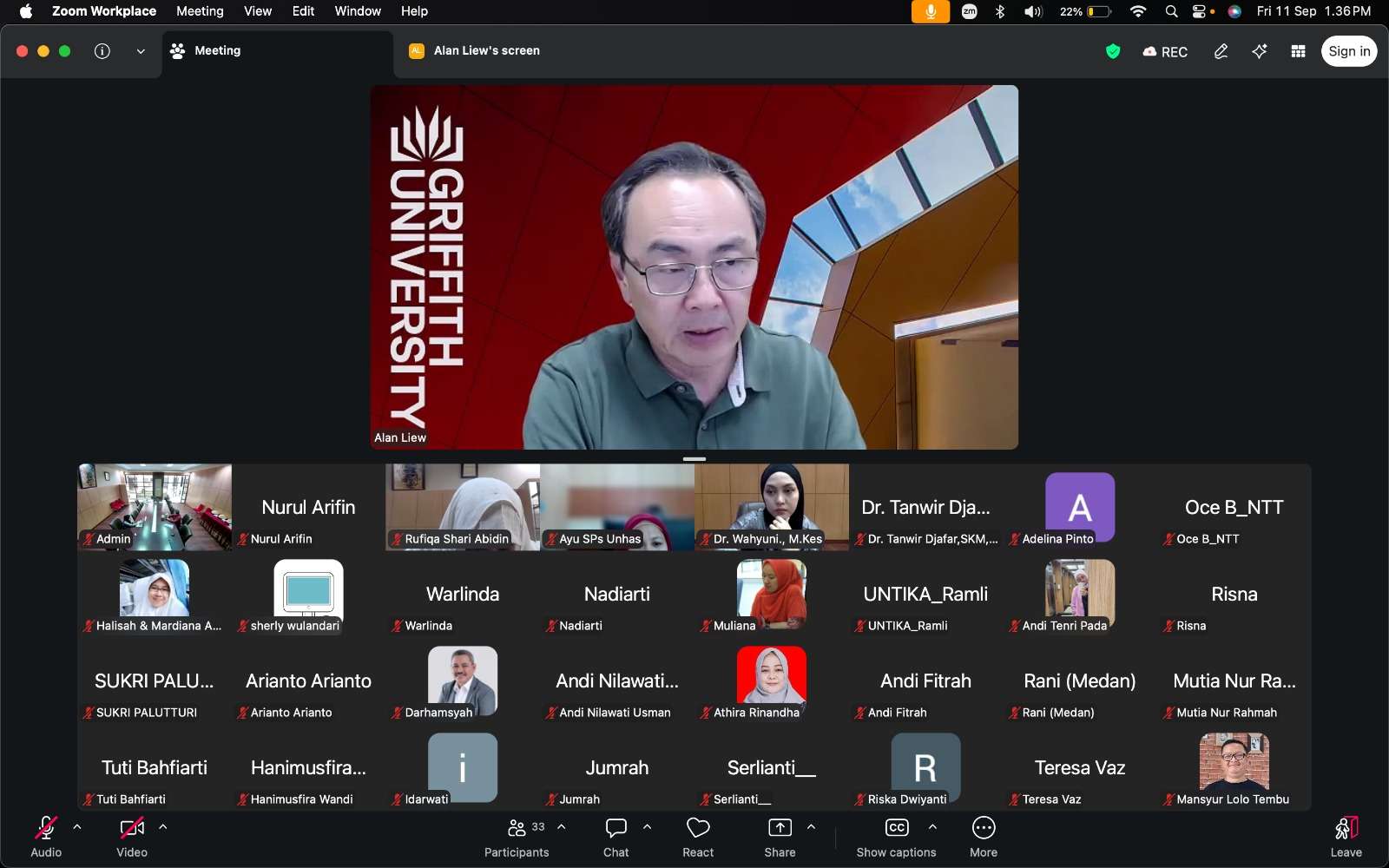Change layout with the grid view icon
The width and height of the screenshot is (1389, 868).
pos(1299,51)
